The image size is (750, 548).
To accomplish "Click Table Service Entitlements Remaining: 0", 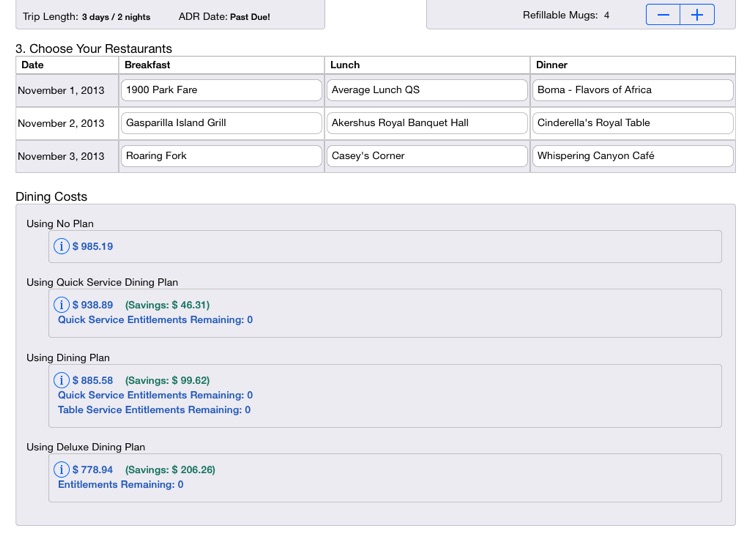I will (x=154, y=410).
